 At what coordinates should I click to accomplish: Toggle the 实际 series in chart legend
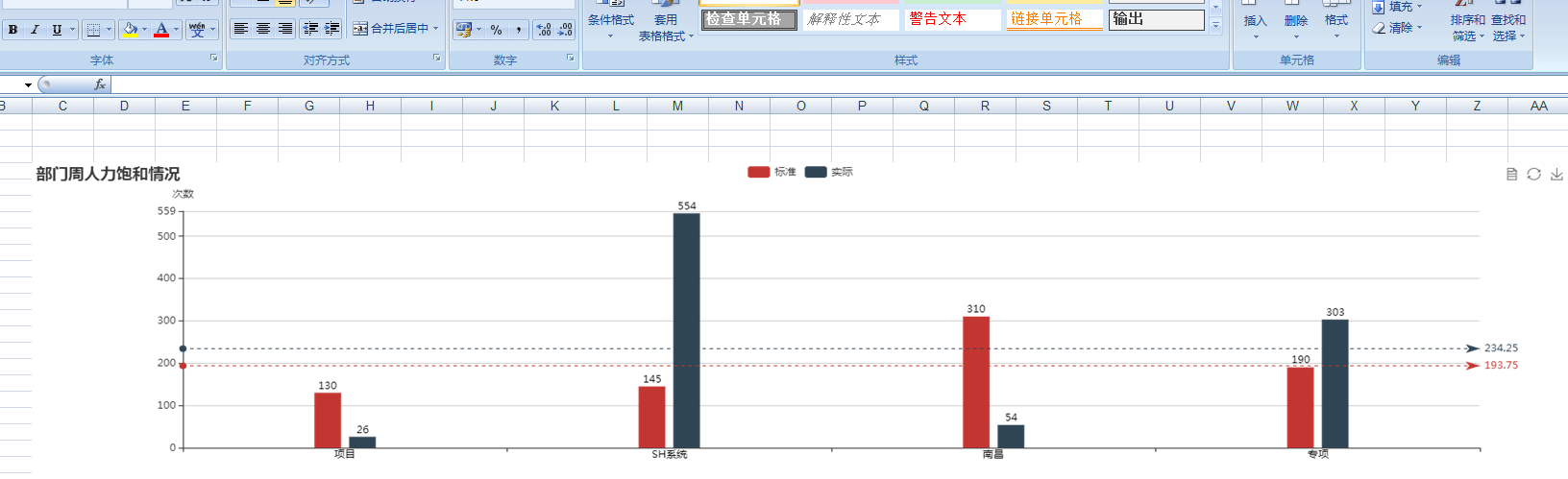coord(829,172)
